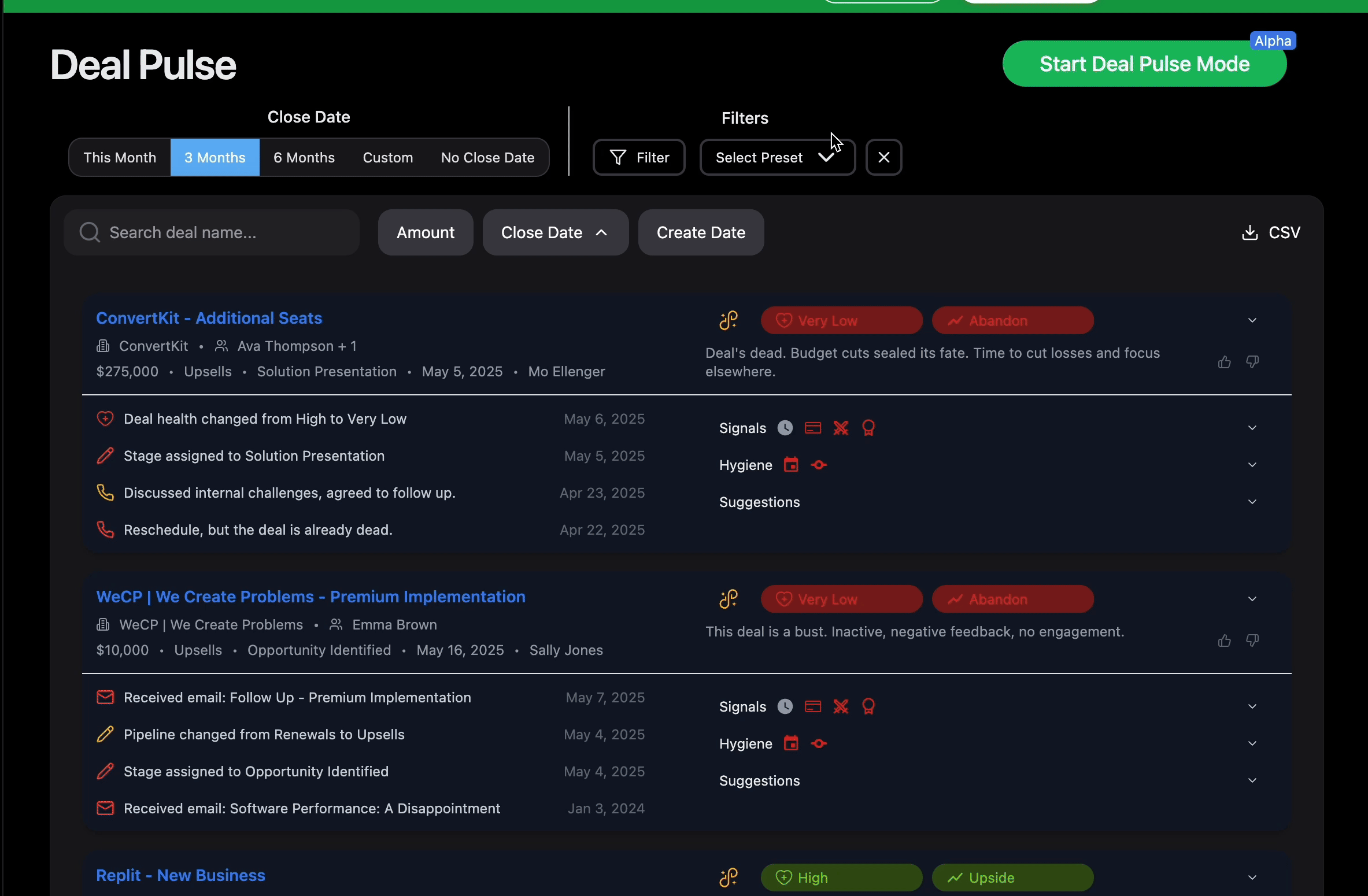Sort deals by Create Date
The width and height of the screenshot is (1368, 896).
tap(701, 232)
